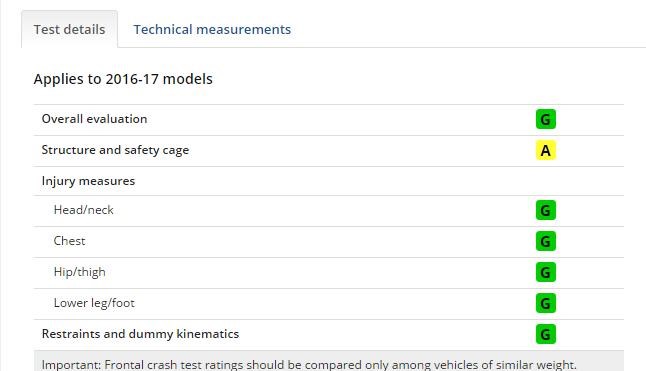The width and height of the screenshot is (646, 371).
Task: Click the Important frontal crash test note
Action: pos(309,365)
